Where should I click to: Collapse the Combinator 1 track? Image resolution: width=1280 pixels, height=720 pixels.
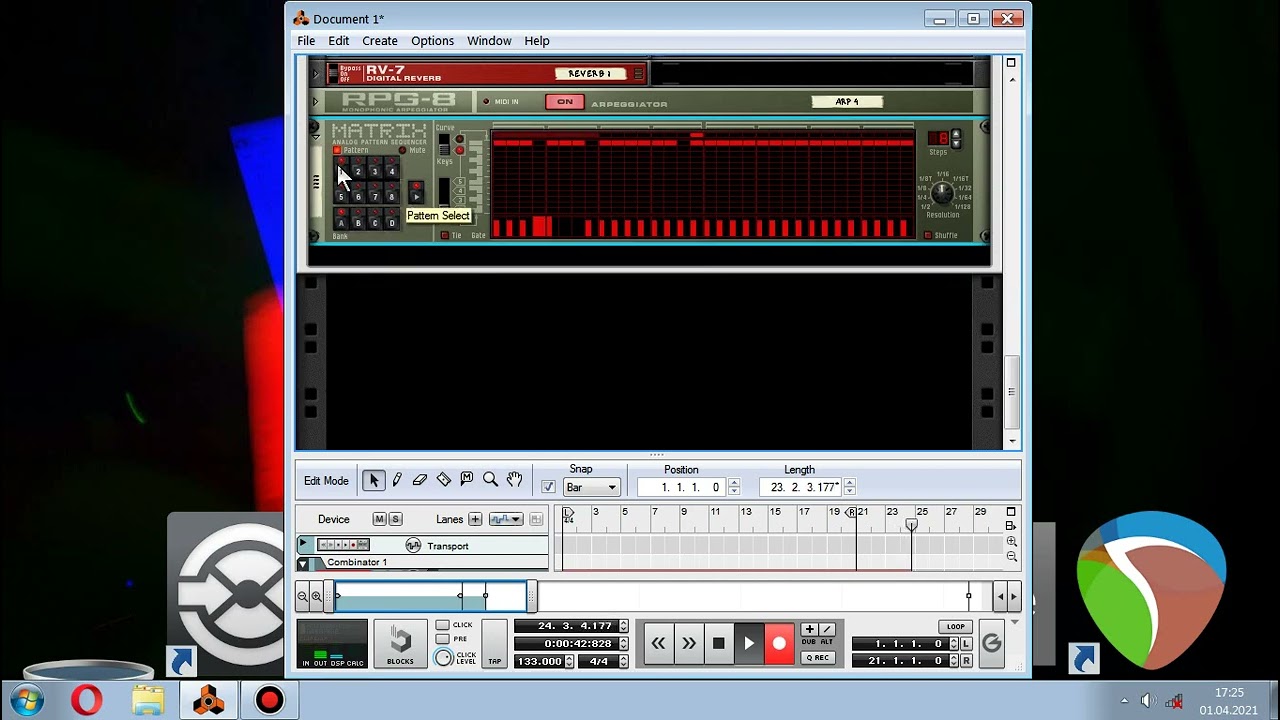303,563
